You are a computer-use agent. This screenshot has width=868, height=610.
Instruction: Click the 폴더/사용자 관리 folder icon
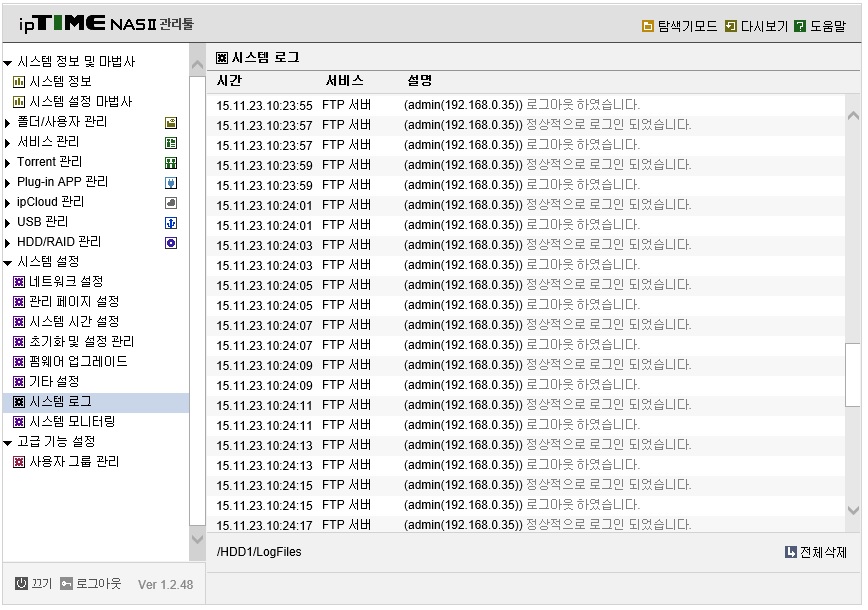tap(171, 123)
